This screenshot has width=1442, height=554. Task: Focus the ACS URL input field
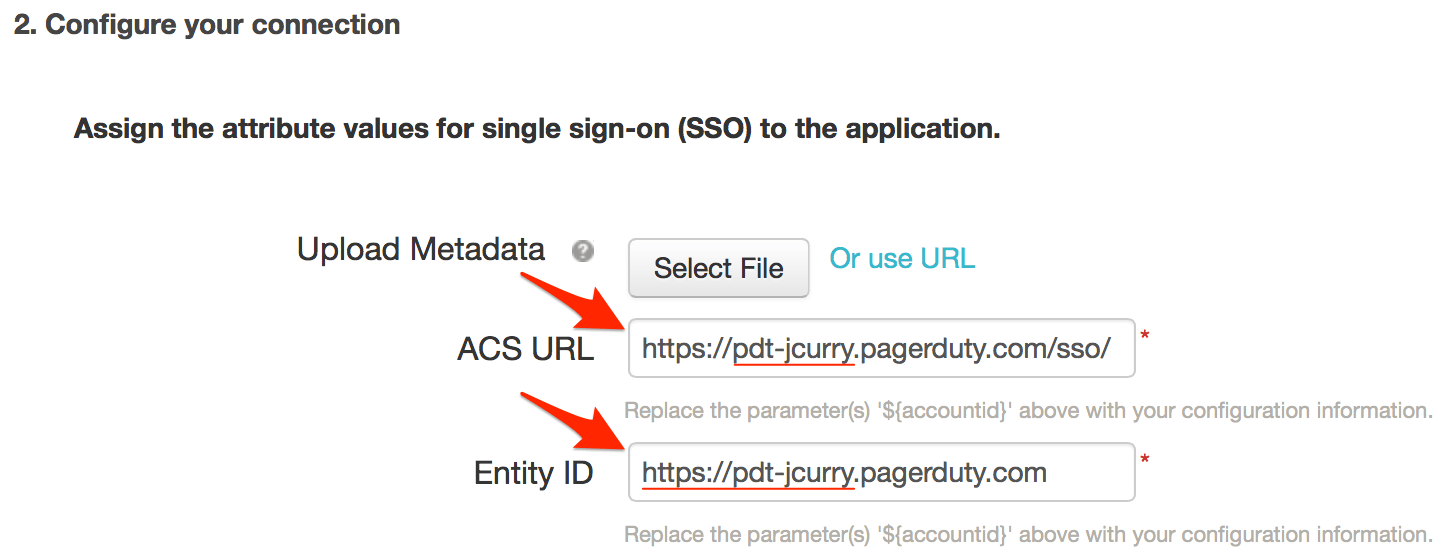click(x=880, y=348)
